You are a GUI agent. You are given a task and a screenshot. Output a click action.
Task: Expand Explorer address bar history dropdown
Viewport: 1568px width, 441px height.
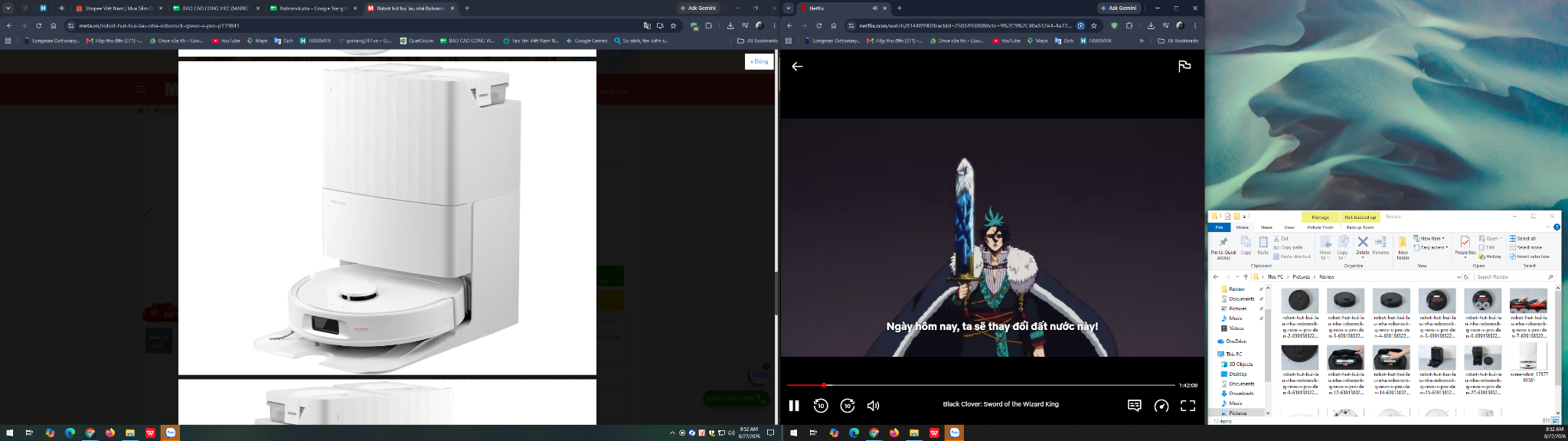pyautogui.click(x=1459, y=276)
